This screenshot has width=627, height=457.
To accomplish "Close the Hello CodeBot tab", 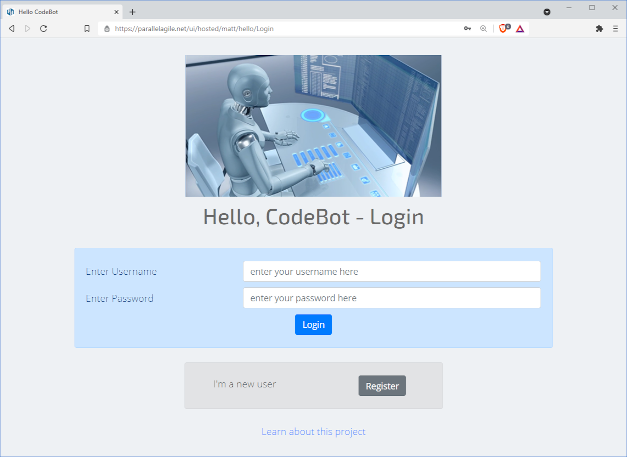I will point(116,12).
